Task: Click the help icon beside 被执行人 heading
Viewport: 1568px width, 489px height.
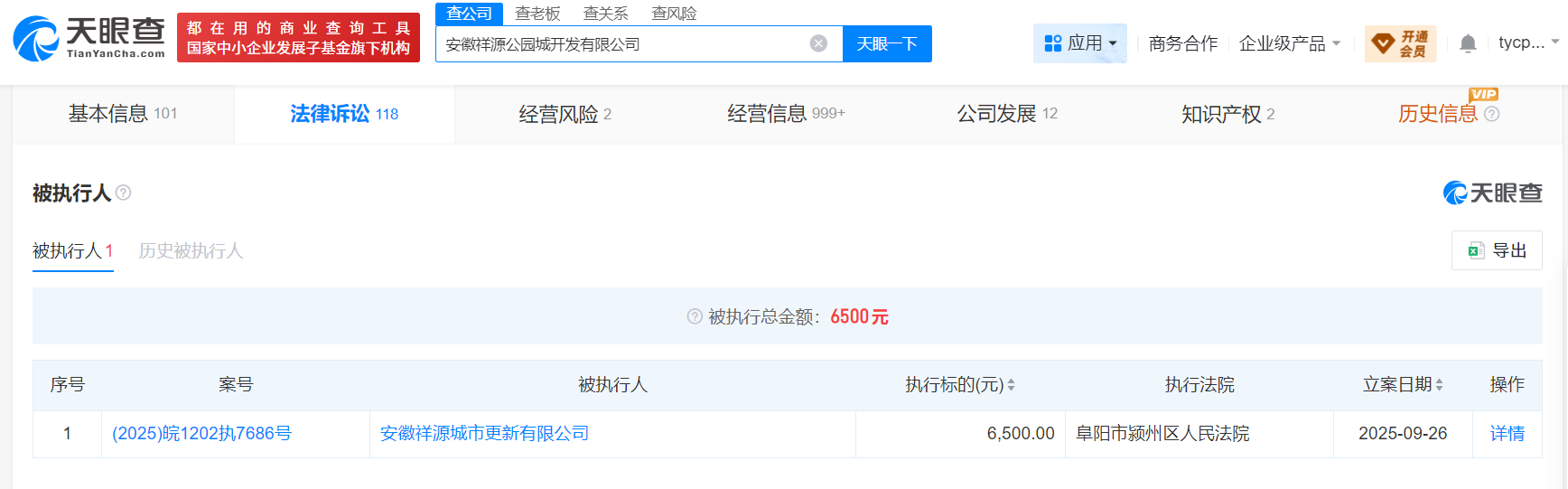Action: 124,193
